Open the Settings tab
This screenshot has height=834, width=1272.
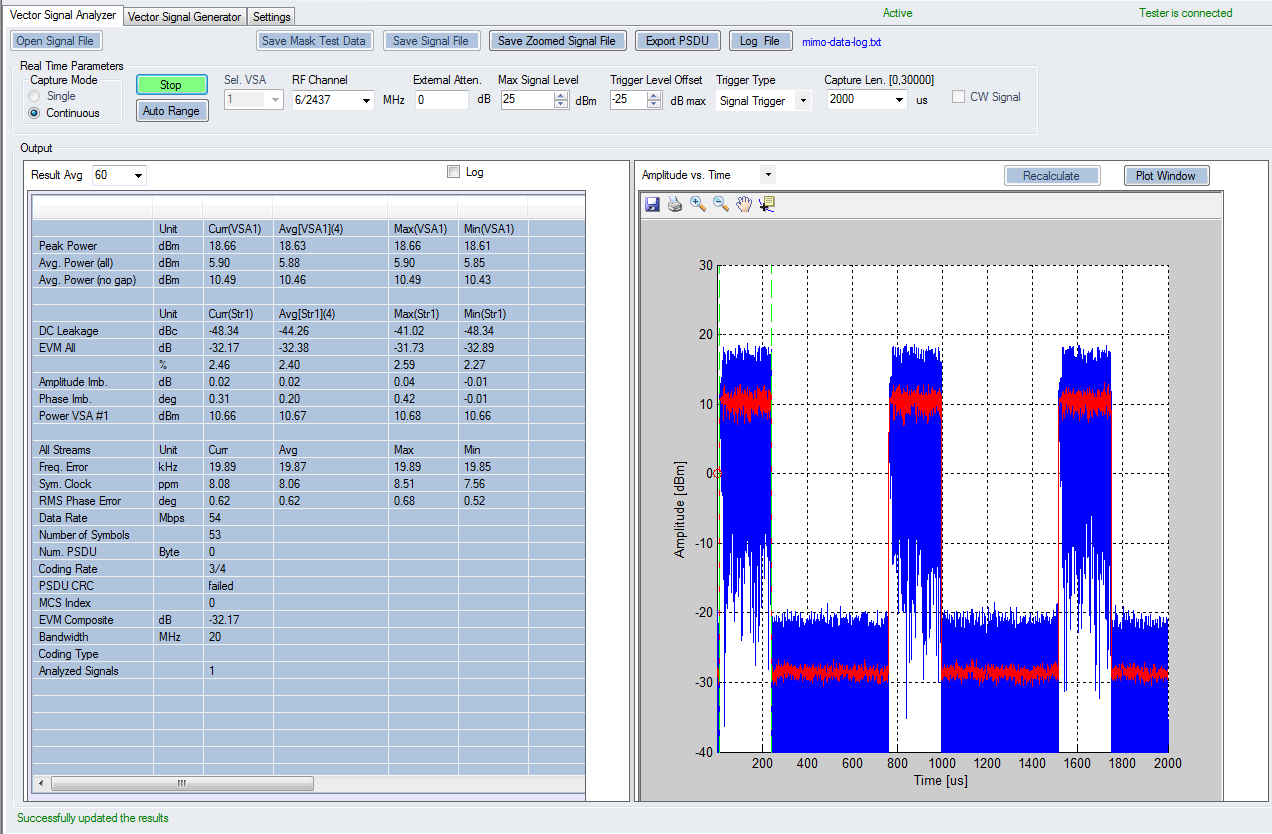271,17
